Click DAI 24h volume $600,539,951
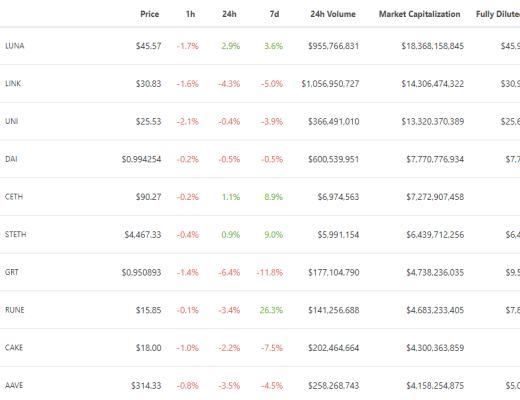This screenshot has width=520, height=400. (333, 159)
